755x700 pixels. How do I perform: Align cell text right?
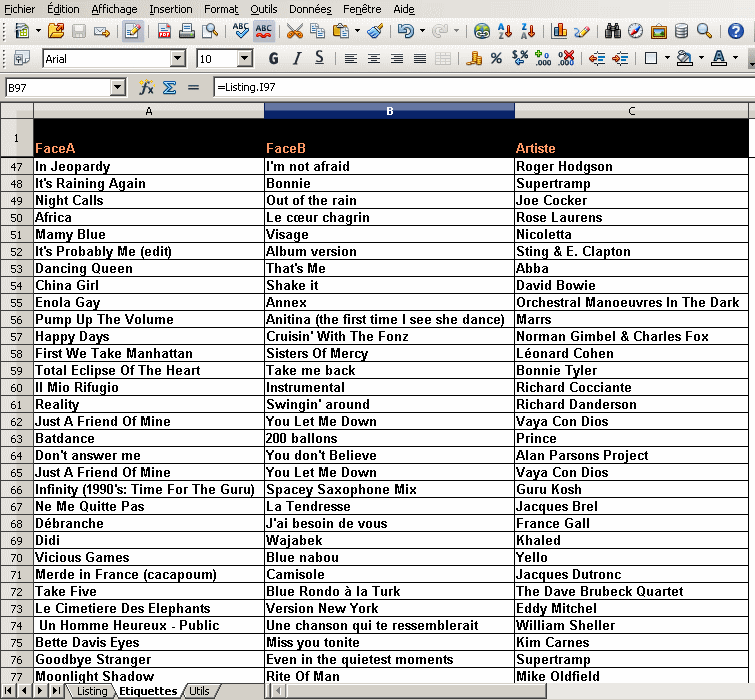pos(397,59)
